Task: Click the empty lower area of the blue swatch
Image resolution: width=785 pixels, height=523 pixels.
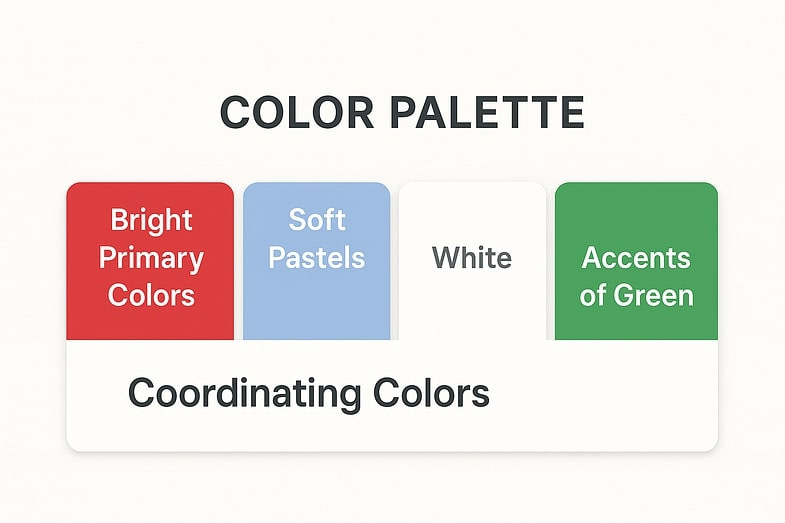Action: point(316,308)
